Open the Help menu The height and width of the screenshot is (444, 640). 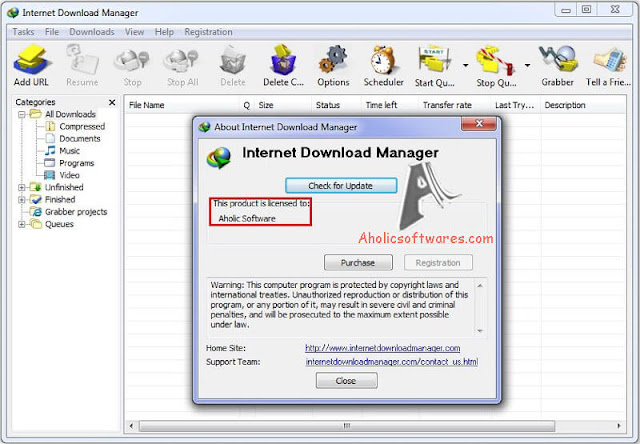(x=164, y=32)
